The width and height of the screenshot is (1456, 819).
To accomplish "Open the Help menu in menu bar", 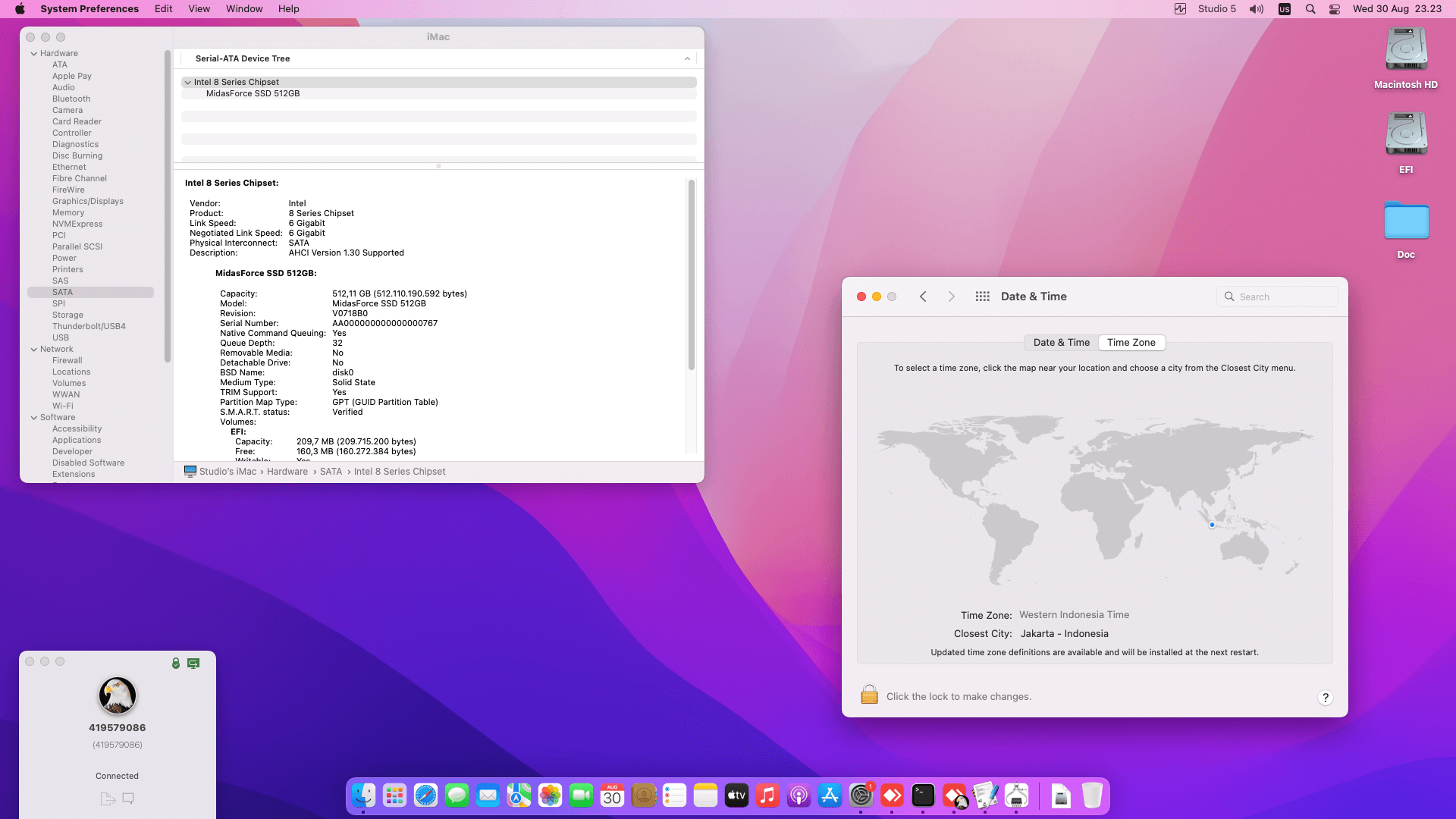I will (x=288, y=9).
